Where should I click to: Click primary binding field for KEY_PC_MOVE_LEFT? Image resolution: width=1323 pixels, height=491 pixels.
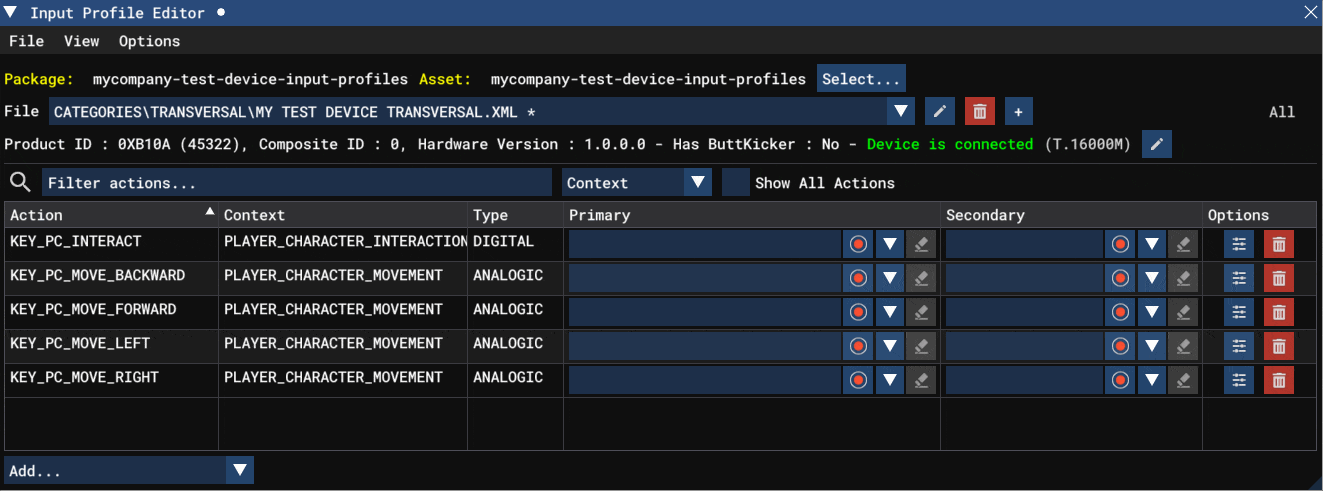pos(704,346)
